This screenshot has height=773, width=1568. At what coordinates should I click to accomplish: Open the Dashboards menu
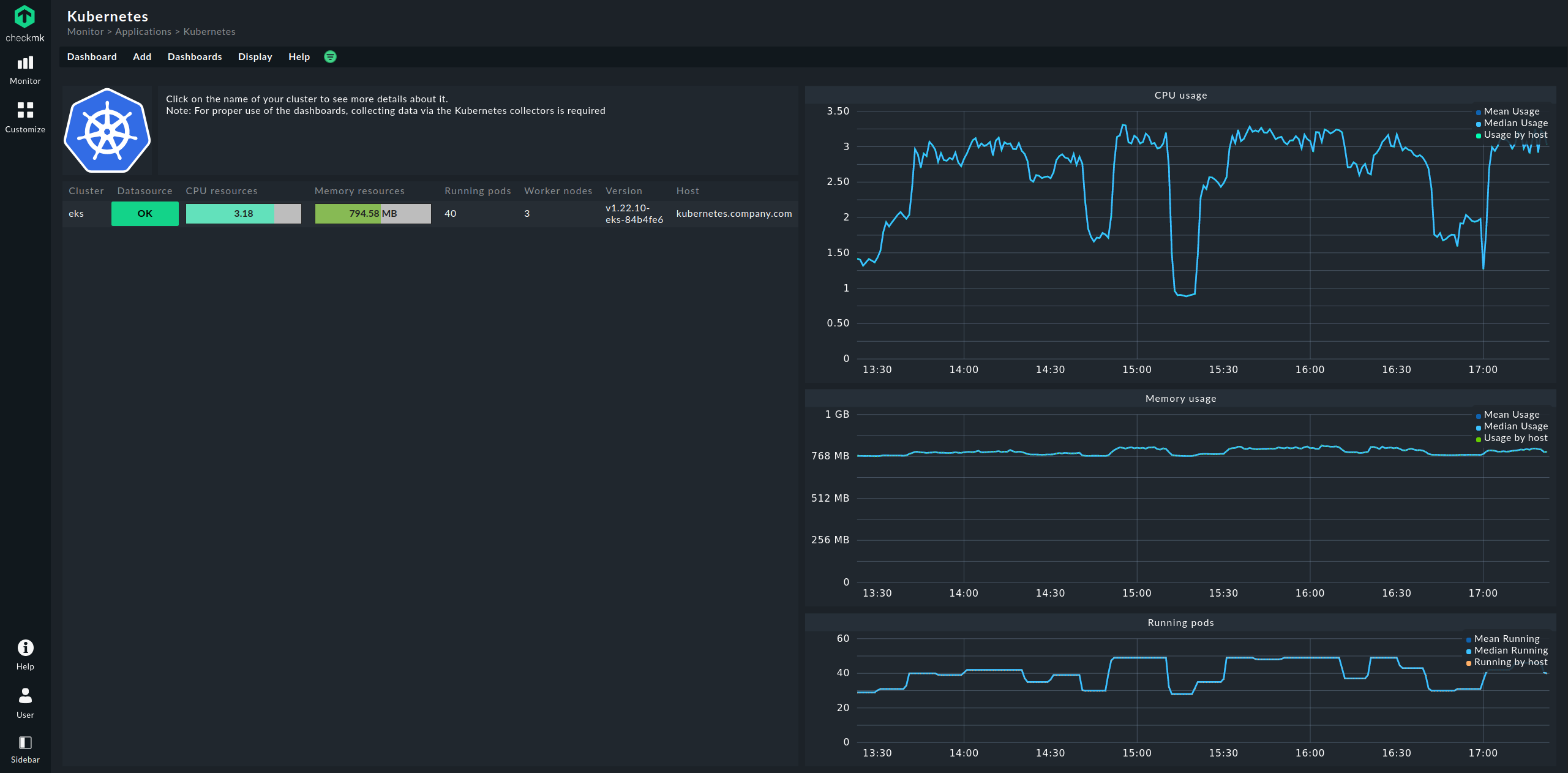pyautogui.click(x=194, y=56)
